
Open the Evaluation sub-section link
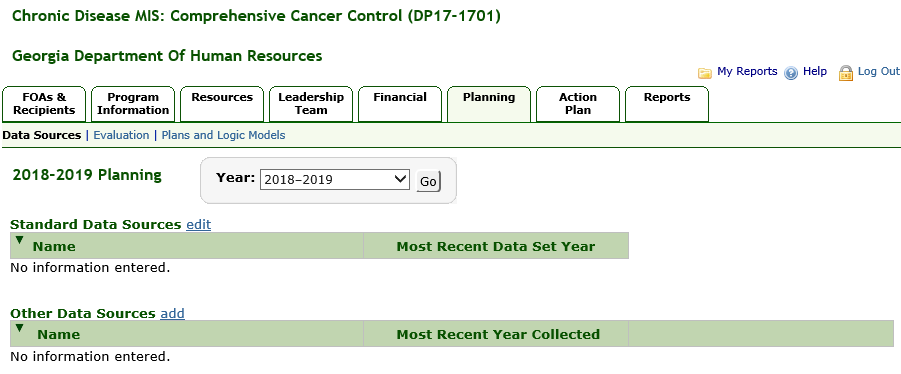point(121,136)
